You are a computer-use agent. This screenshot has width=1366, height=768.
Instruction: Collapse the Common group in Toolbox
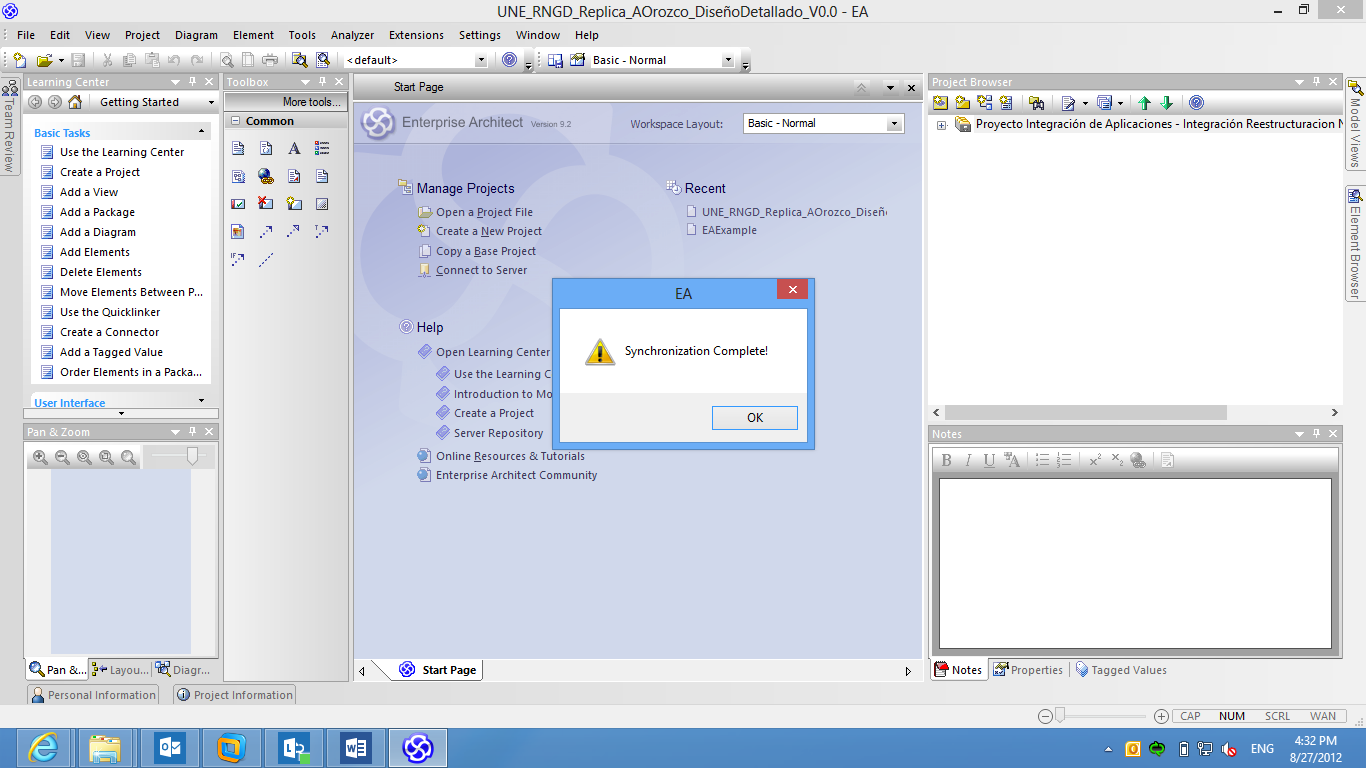235,121
